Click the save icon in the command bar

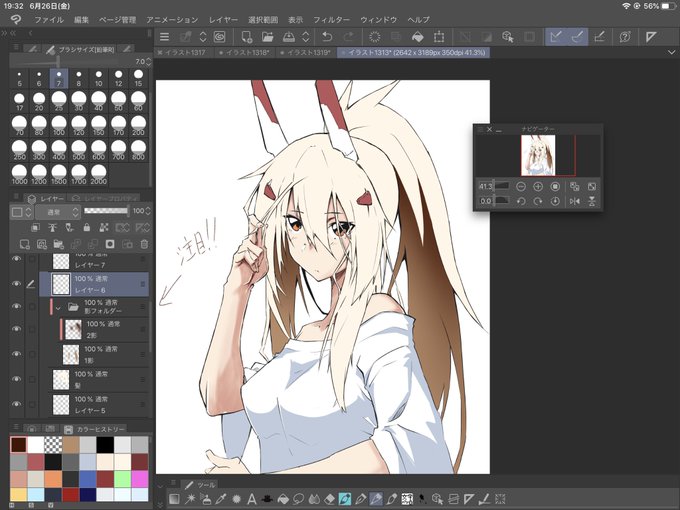click(289, 37)
